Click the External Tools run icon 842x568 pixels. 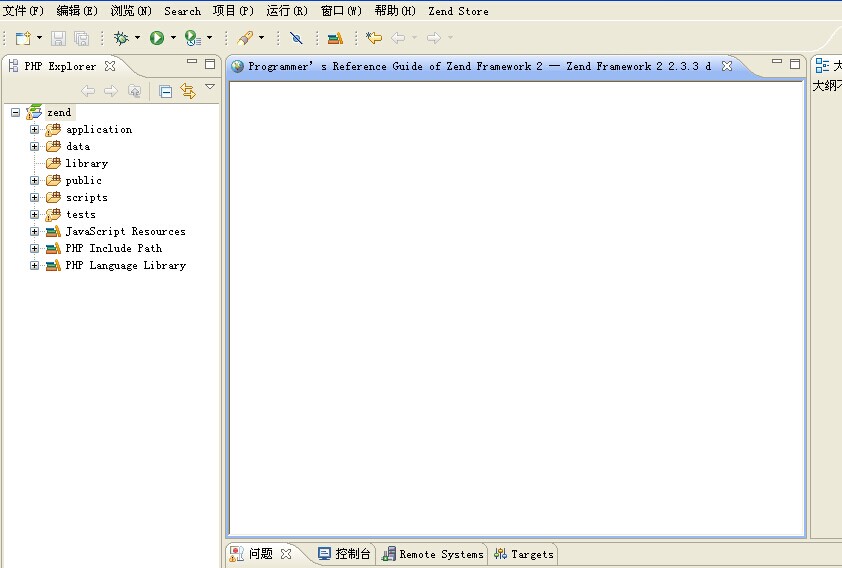click(x=192, y=38)
